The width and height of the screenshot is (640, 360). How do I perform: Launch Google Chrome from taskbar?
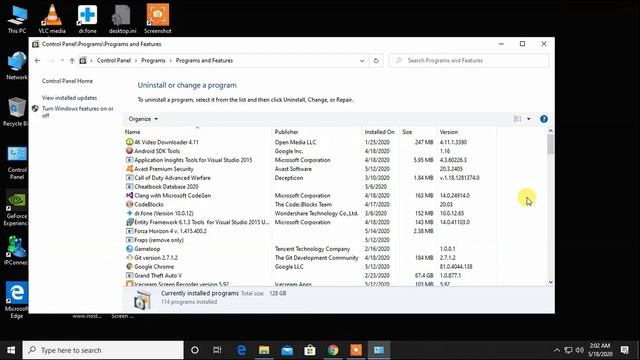(x=333, y=350)
